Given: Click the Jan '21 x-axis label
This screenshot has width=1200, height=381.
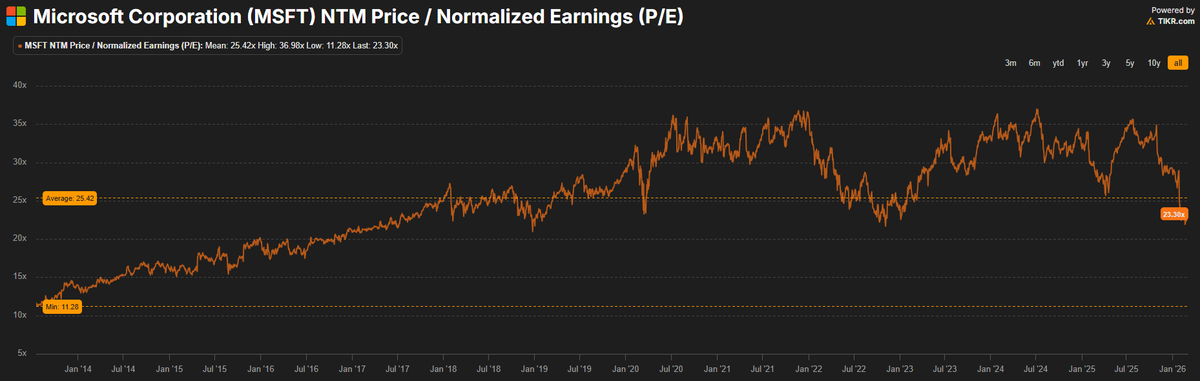Looking at the screenshot, I should click(x=718, y=370).
